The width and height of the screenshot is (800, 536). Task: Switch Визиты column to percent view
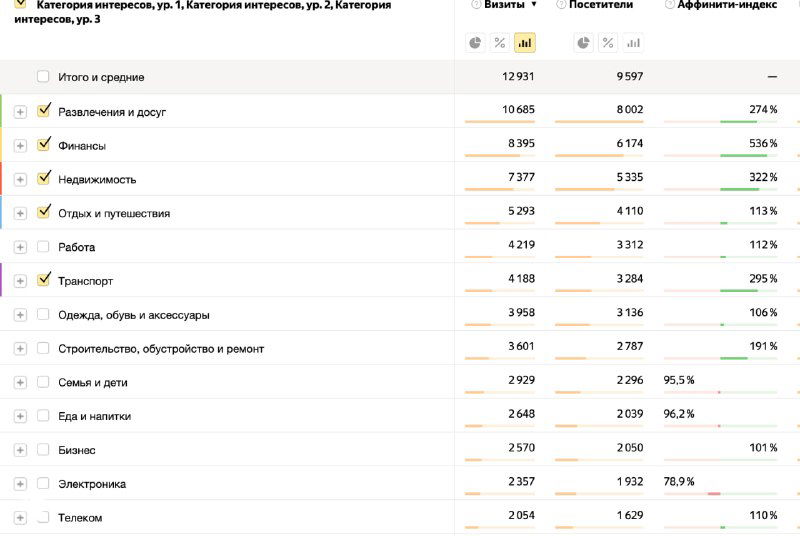pos(500,43)
